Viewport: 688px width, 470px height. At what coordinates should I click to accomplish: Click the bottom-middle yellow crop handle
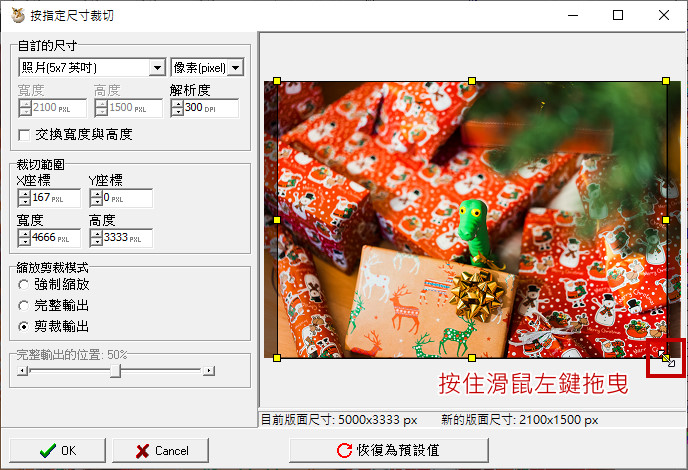[472, 358]
